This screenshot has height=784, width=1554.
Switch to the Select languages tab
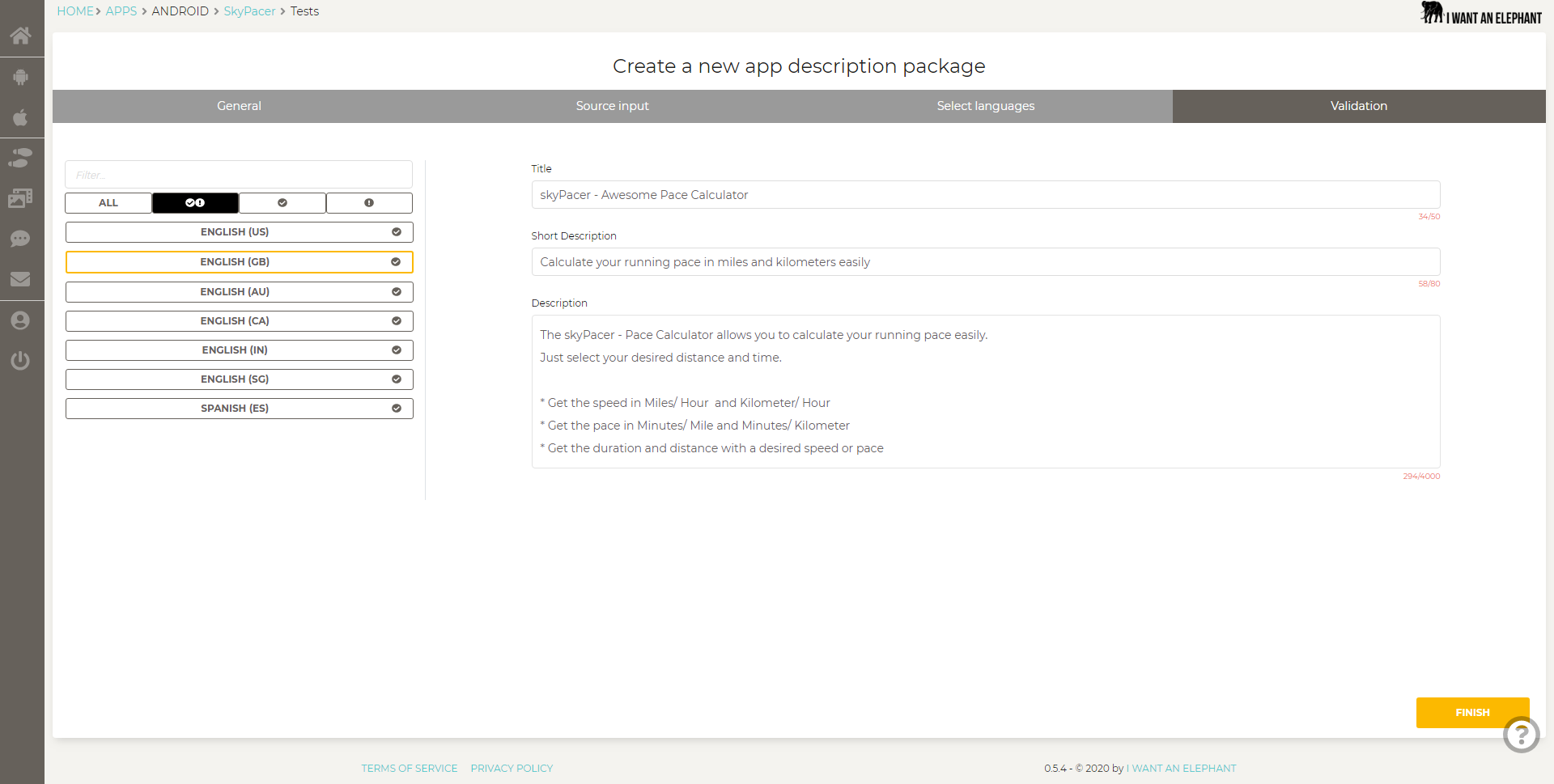985,106
